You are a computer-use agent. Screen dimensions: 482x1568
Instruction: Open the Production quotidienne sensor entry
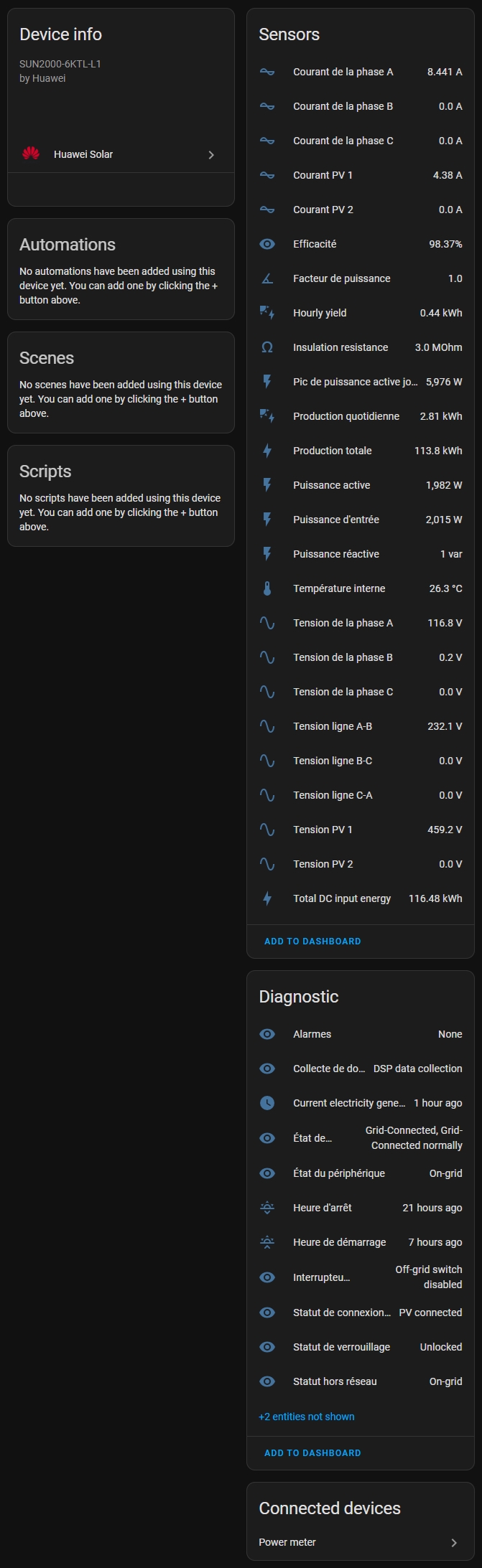coord(346,416)
